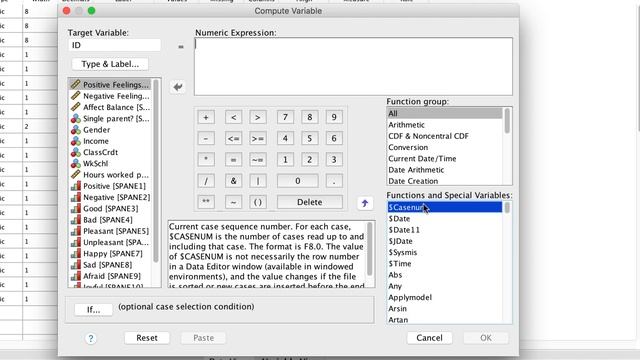Click the minus operator key
The width and height of the screenshot is (640, 360).
(206, 139)
